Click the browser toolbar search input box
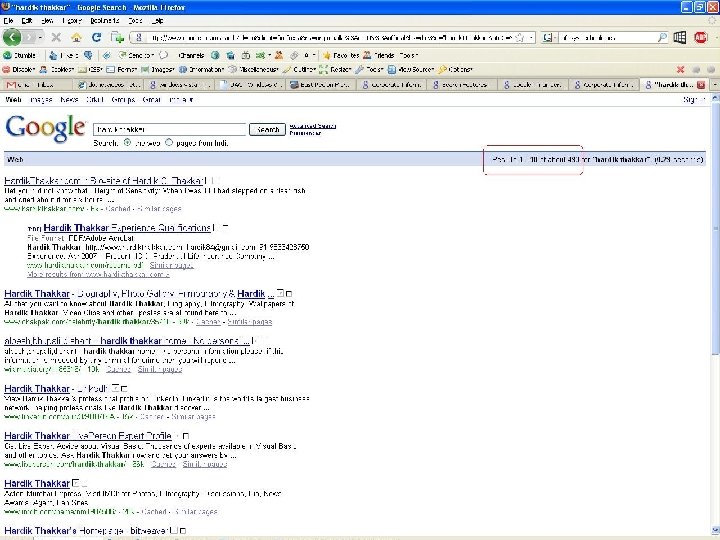 pyautogui.click(x=608, y=38)
